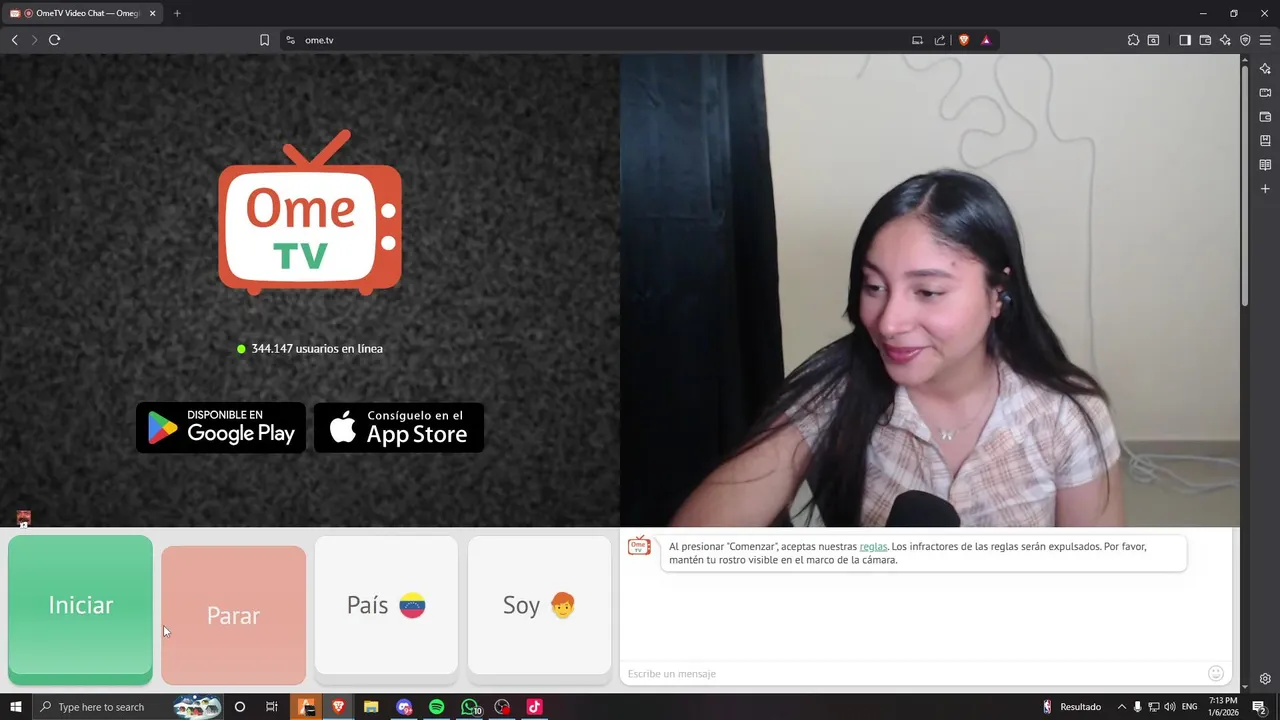Open Brave Talk camera icon in the sidebar
This screenshot has height=720, width=1280.
tap(1265, 92)
